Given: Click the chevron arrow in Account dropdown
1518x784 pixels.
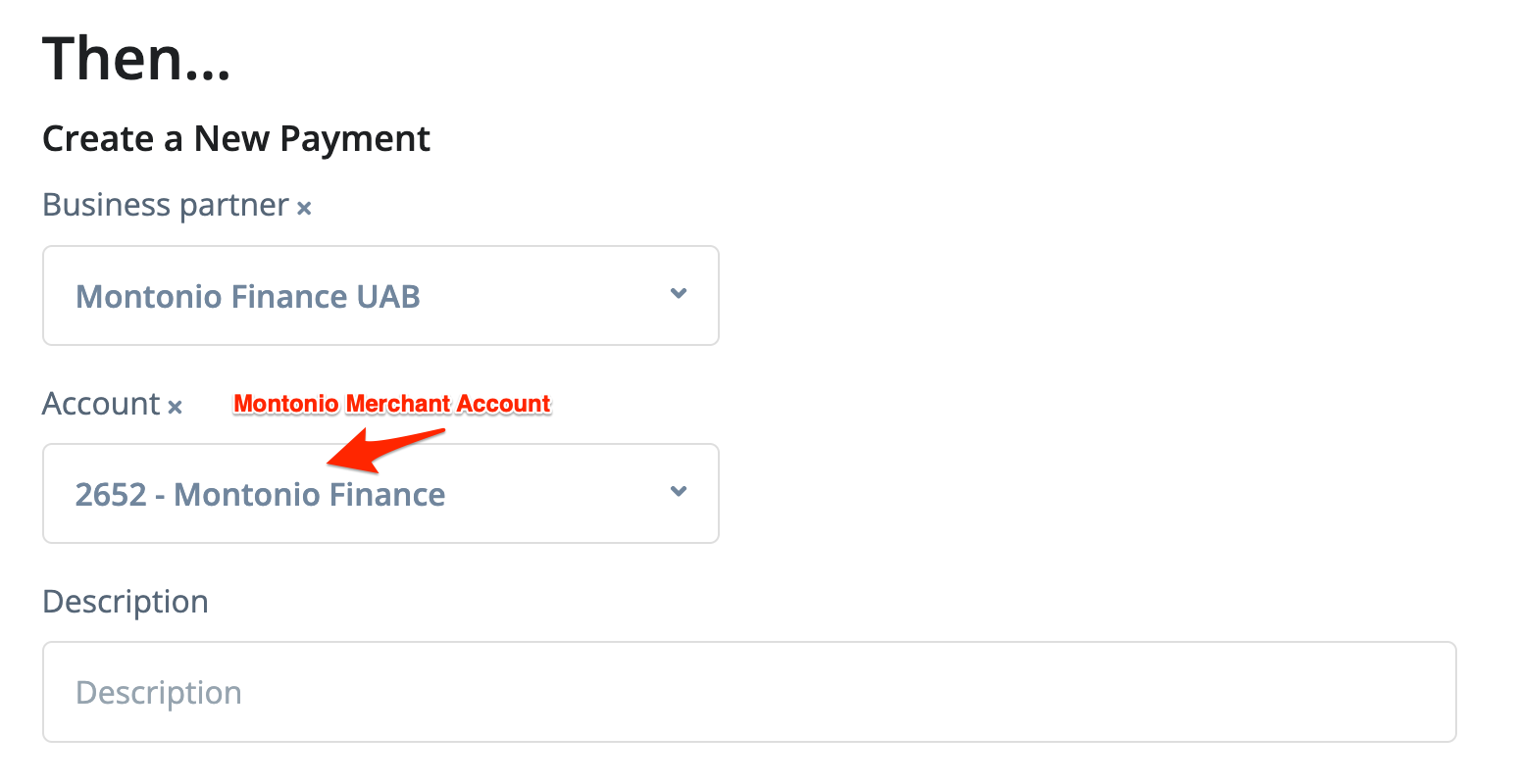Looking at the screenshot, I should [x=678, y=492].
